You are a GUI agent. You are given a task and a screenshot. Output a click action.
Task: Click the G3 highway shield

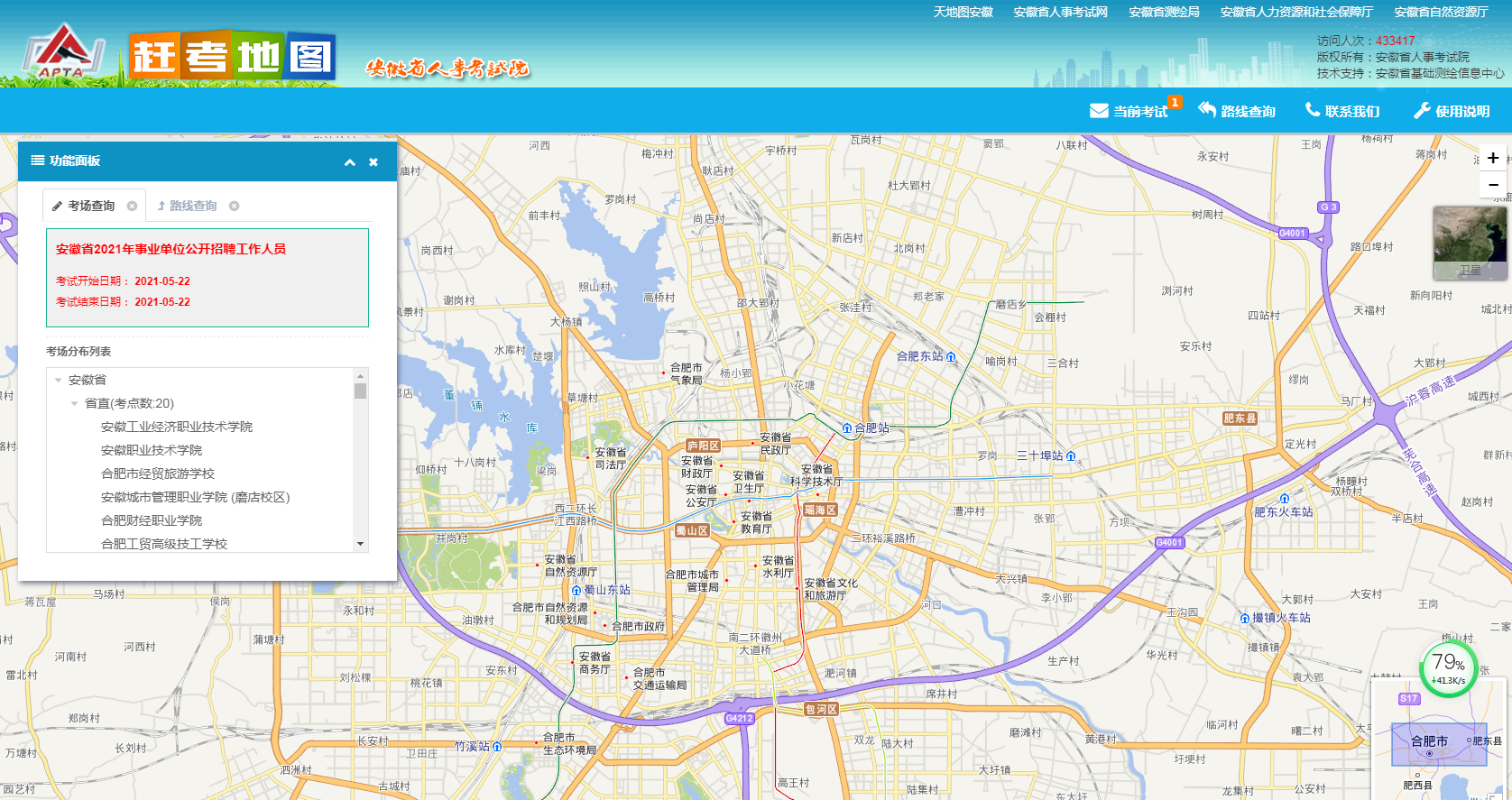tap(1329, 207)
